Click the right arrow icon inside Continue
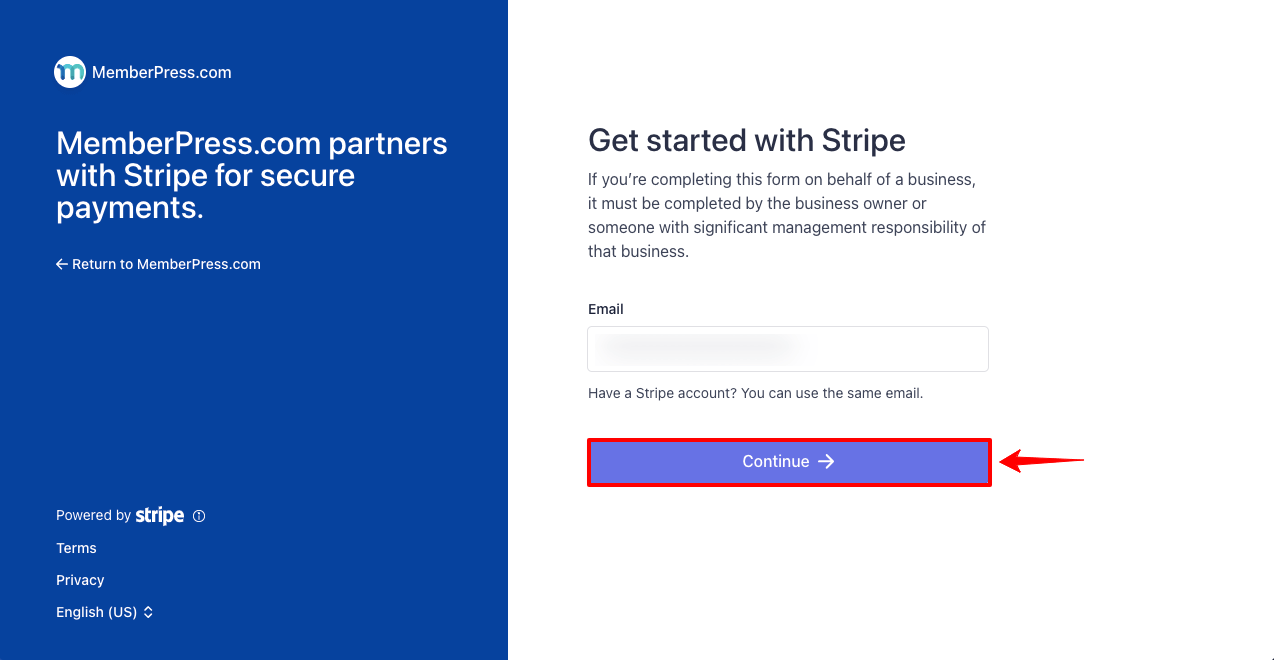Image resolution: width=1274 pixels, height=660 pixels. [x=826, y=461]
